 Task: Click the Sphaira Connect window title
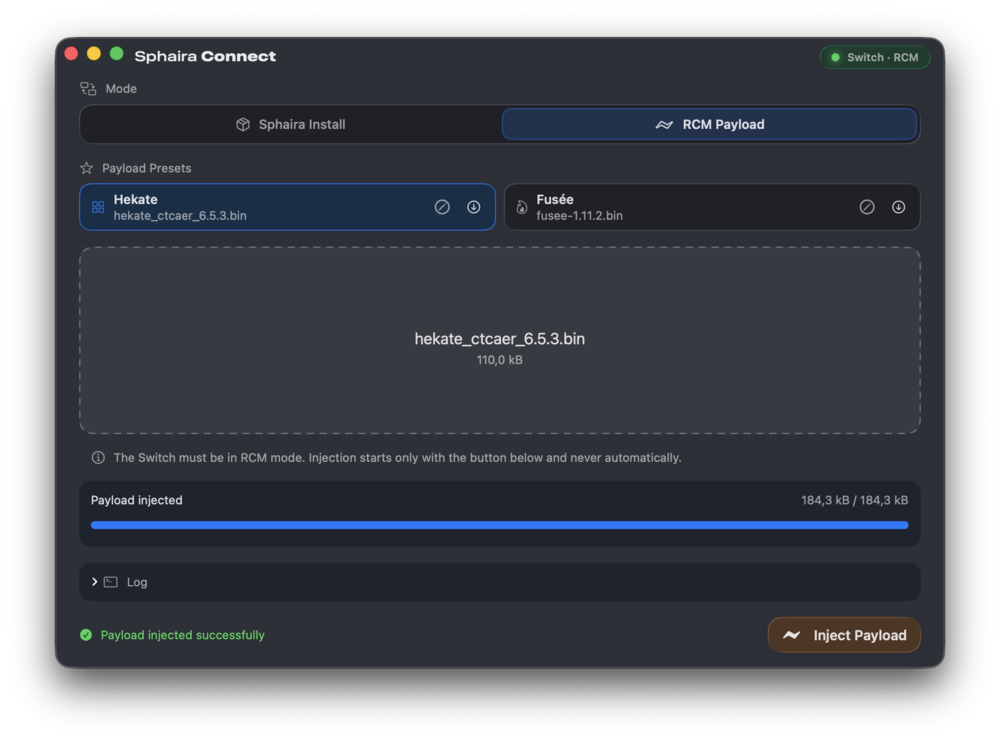tap(205, 56)
